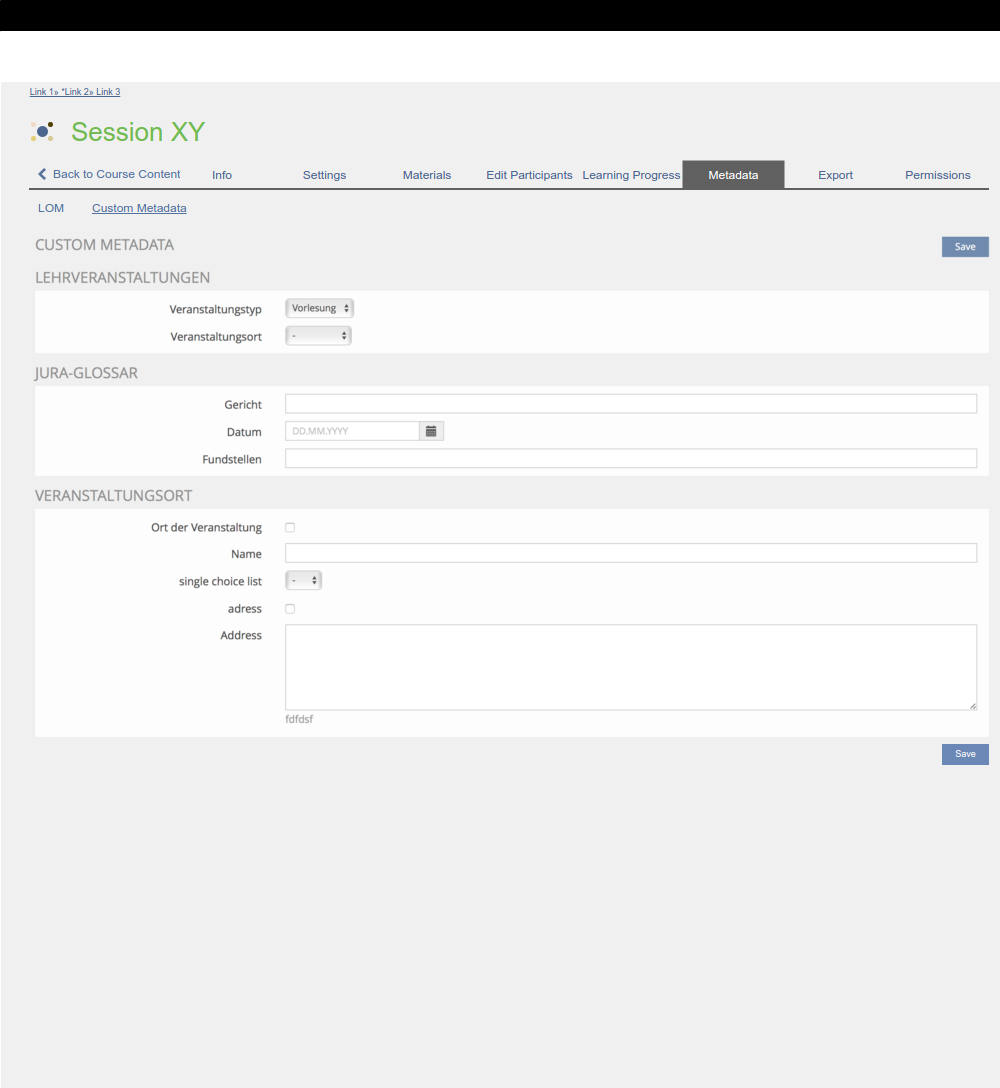Focus the Address textarea
The image size is (1000, 1088).
point(630,667)
